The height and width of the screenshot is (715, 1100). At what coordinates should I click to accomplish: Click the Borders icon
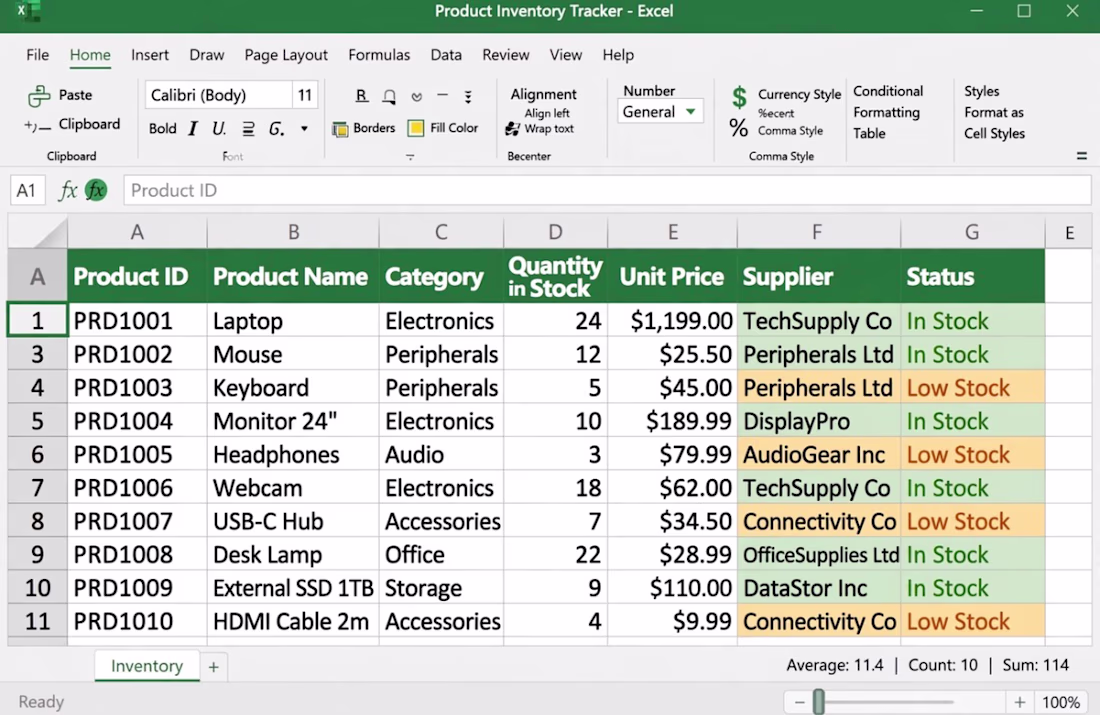pyautogui.click(x=340, y=129)
